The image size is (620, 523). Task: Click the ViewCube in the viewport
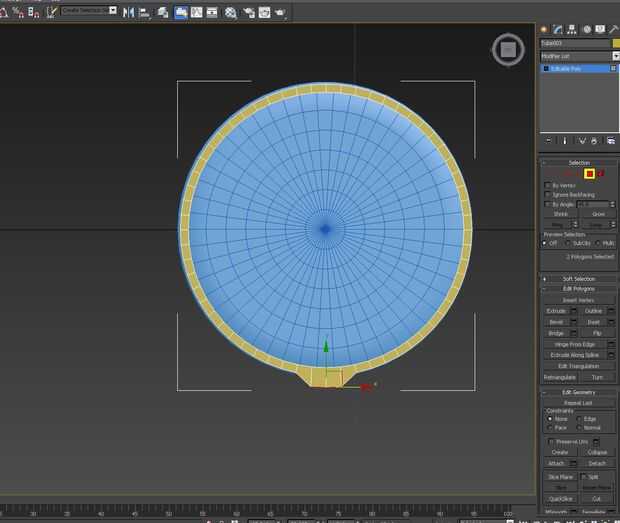(507, 49)
